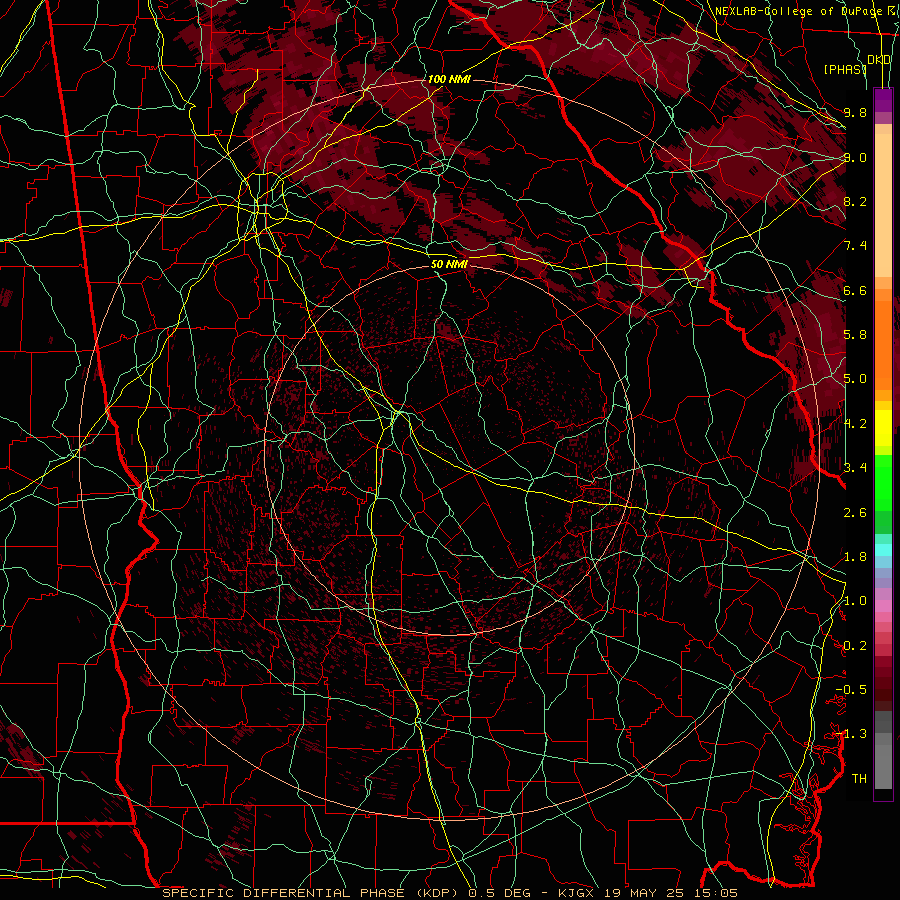This screenshot has height=900, width=900.
Task: Click the 5.8 legend value
Action: [x=855, y=335]
